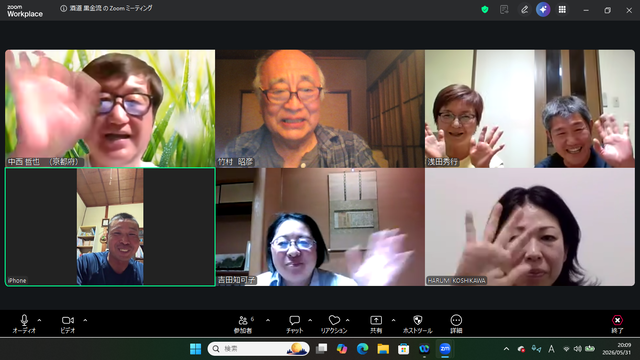Viewport: 640px width, 360px height.
Task: Click the 吉田知可子 name label
Action: click(x=237, y=280)
